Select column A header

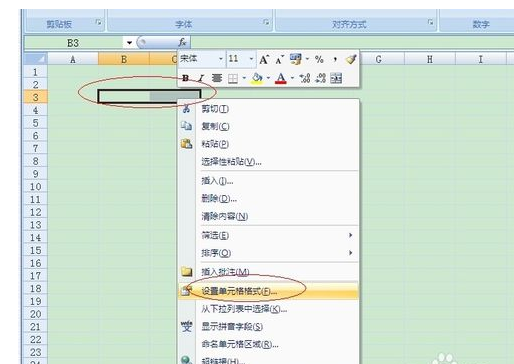(x=73, y=59)
